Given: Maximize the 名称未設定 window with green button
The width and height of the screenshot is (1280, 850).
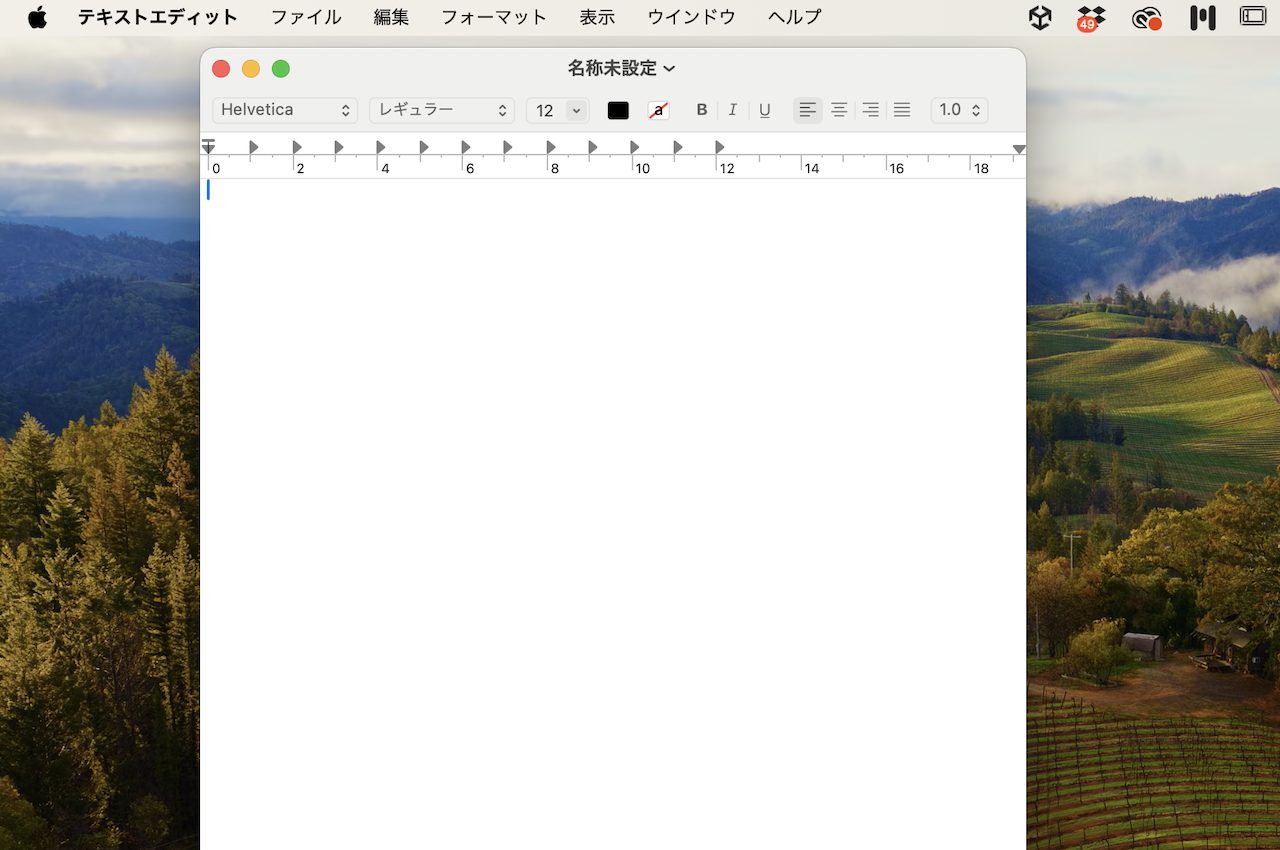Looking at the screenshot, I should (x=281, y=69).
